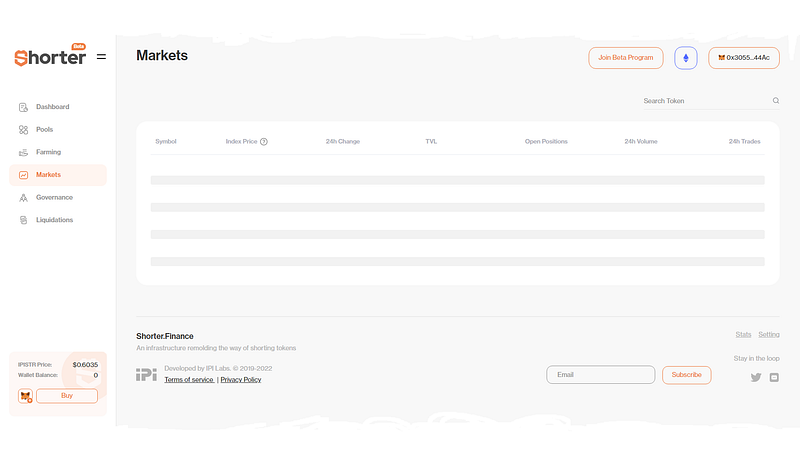
Task: Sort by Open Positions column
Action: [546, 141]
